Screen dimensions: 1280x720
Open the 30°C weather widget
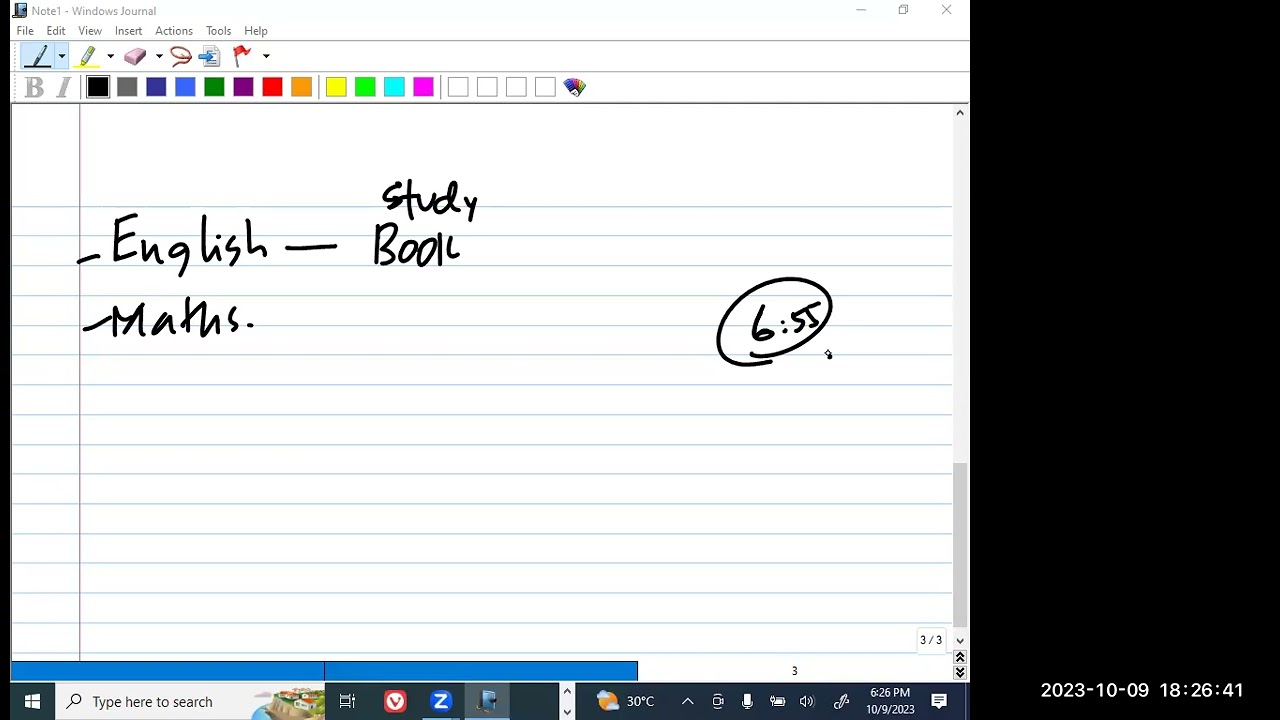[626, 702]
